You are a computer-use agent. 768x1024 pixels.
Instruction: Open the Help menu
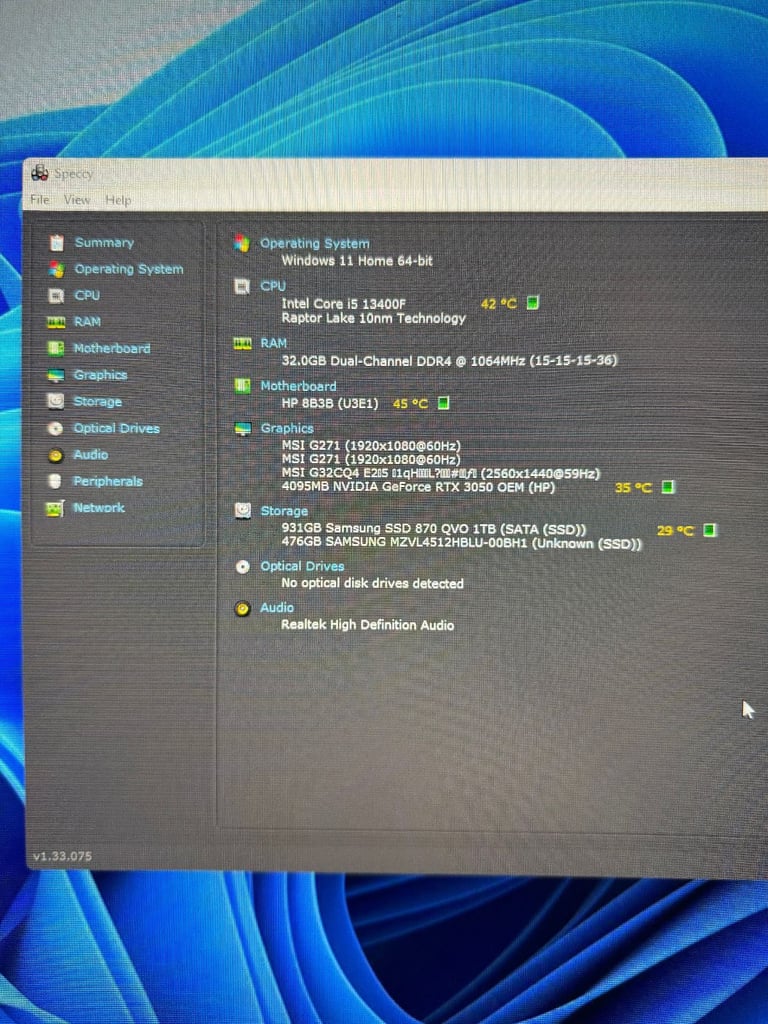tap(118, 200)
